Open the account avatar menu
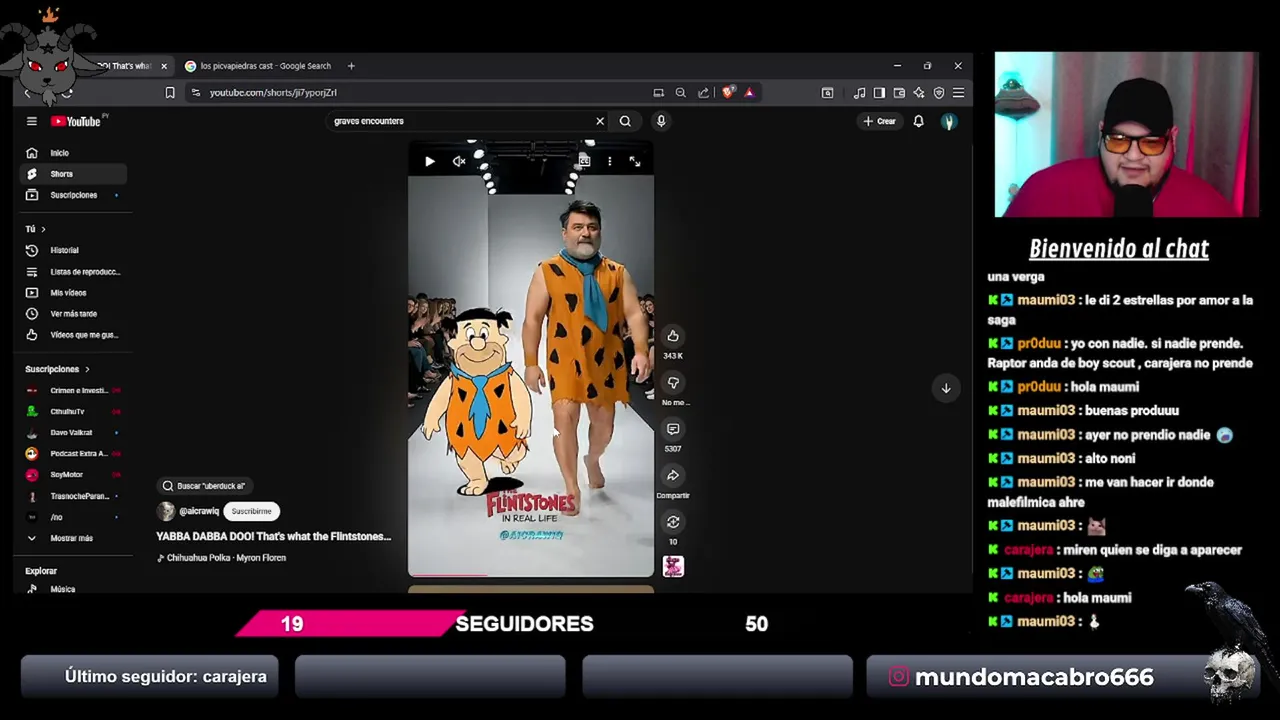Viewport: 1280px width, 720px height. (x=949, y=121)
